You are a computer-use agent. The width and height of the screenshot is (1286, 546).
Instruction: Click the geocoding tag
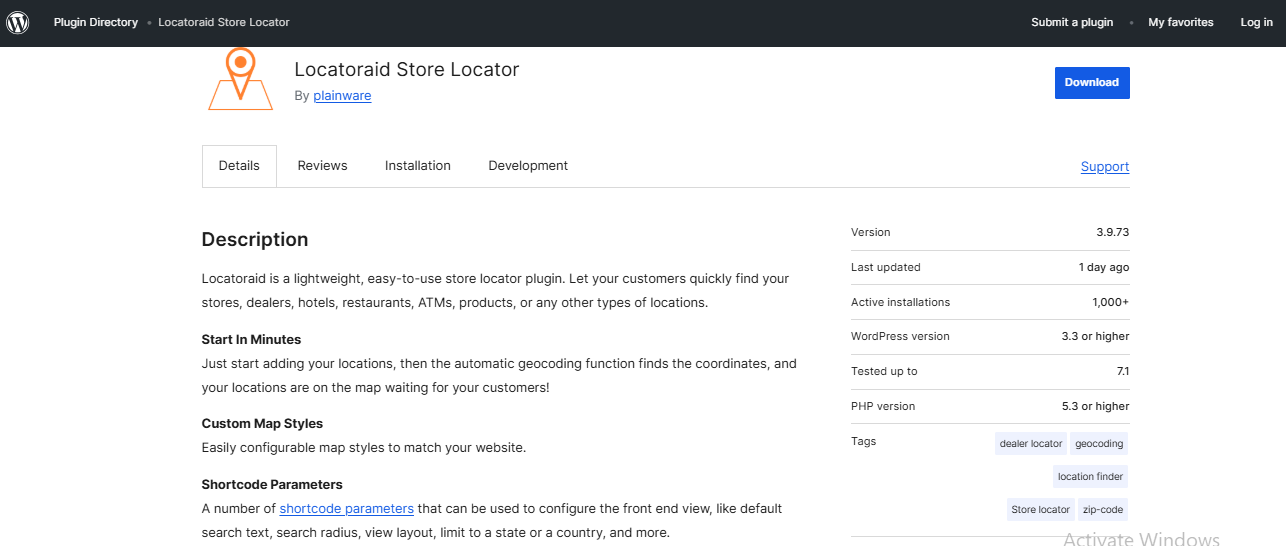[x=1099, y=444]
